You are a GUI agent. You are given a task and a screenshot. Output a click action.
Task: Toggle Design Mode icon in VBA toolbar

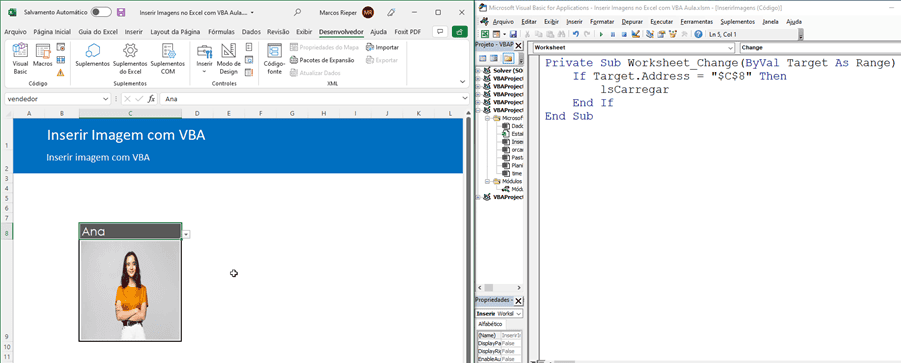tap(636, 34)
